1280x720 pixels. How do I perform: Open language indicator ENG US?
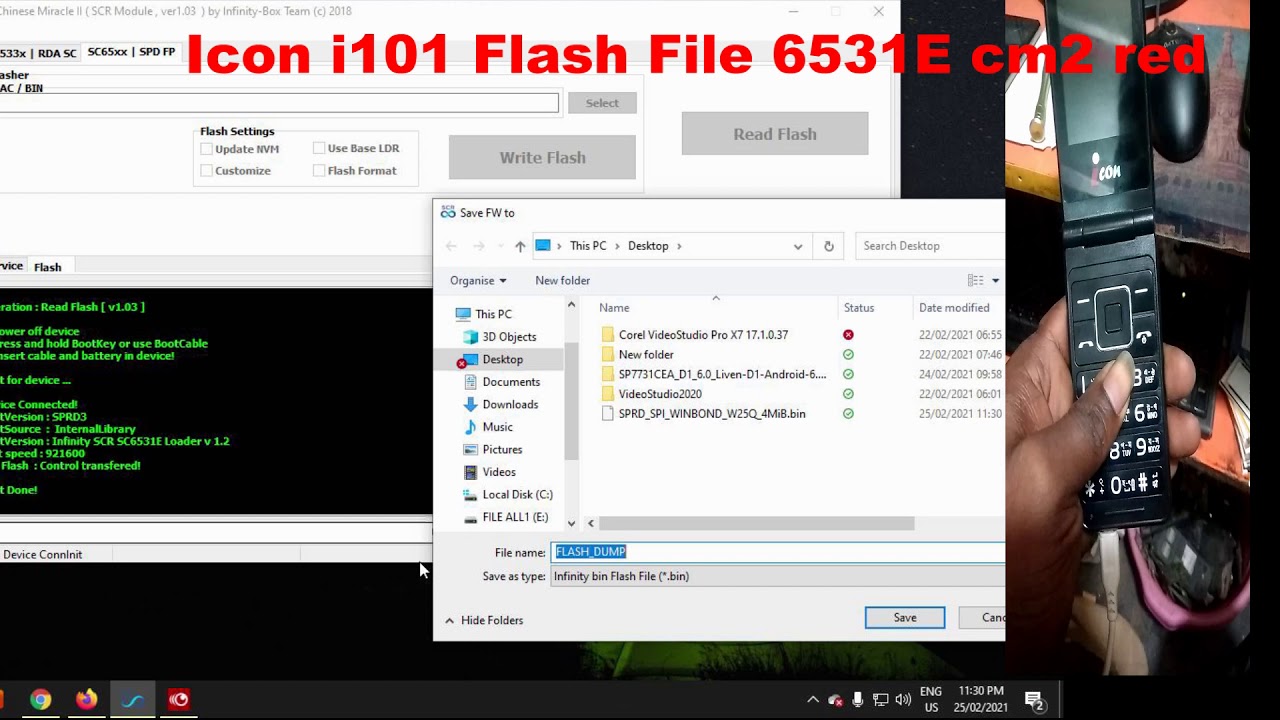click(931, 699)
